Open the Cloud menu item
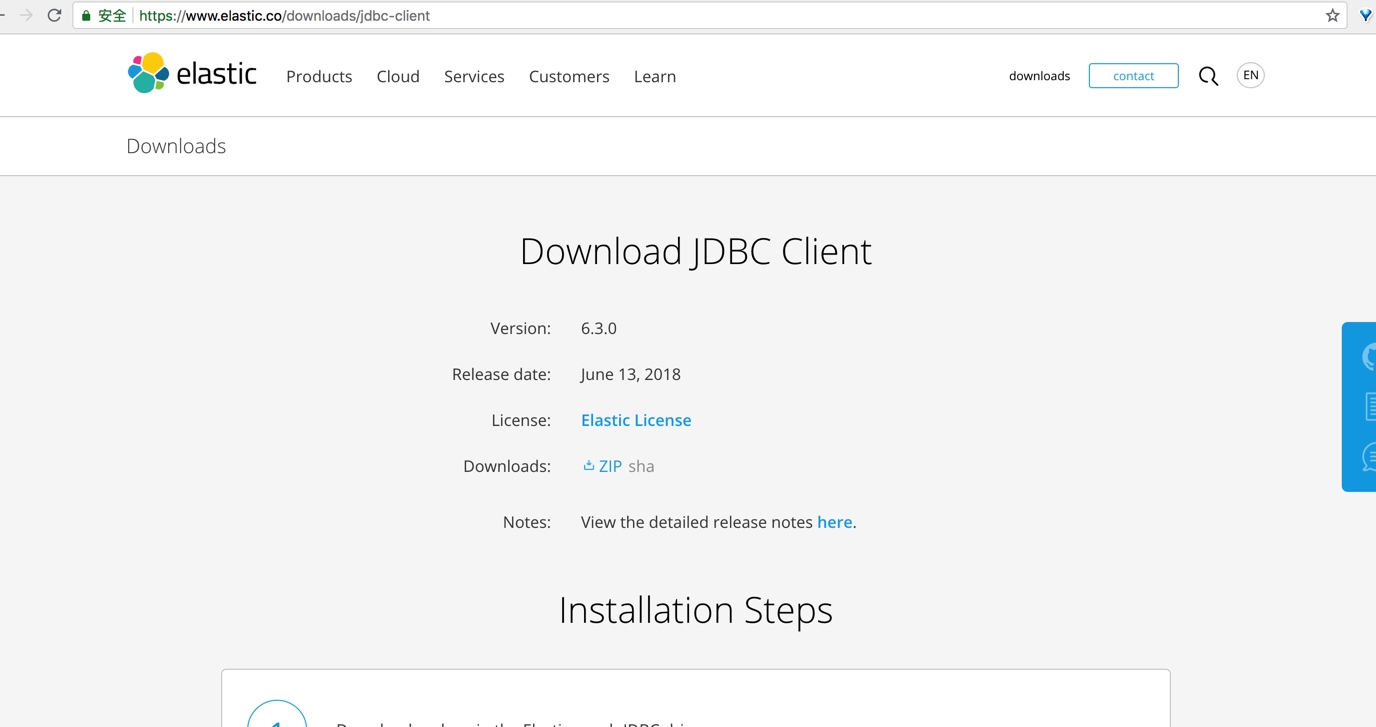 pyautogui.click(x=398, y=77)
